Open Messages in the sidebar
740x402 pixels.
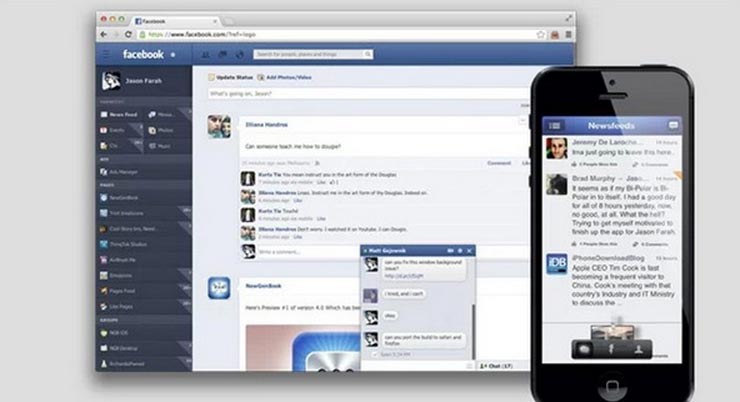161,115
